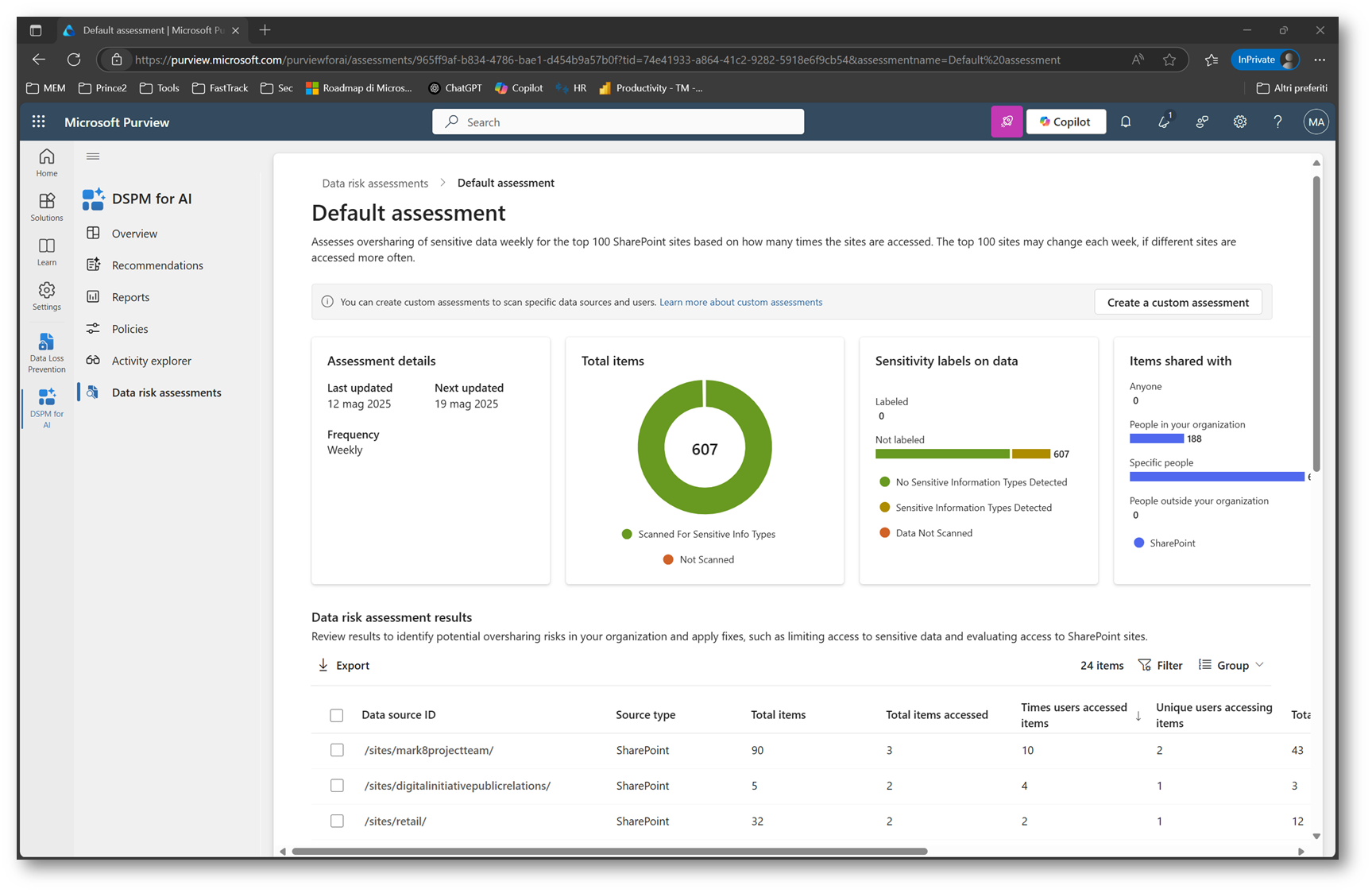The image size is (1372, 893).
Task: Open Overview in DSPM for AI menu
Action: [134, 234]
